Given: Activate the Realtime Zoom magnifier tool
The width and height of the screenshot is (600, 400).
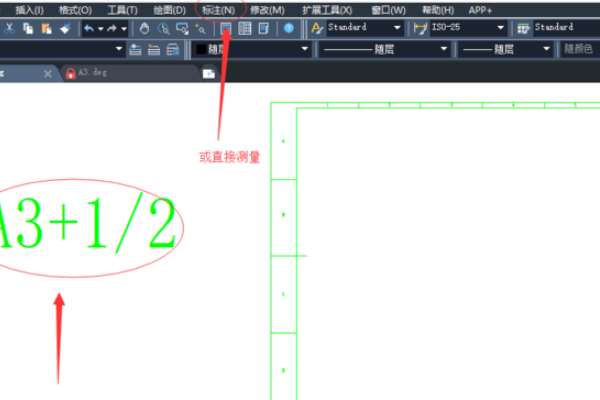Looking at the screenshot, I should click(x=163, y=28).
